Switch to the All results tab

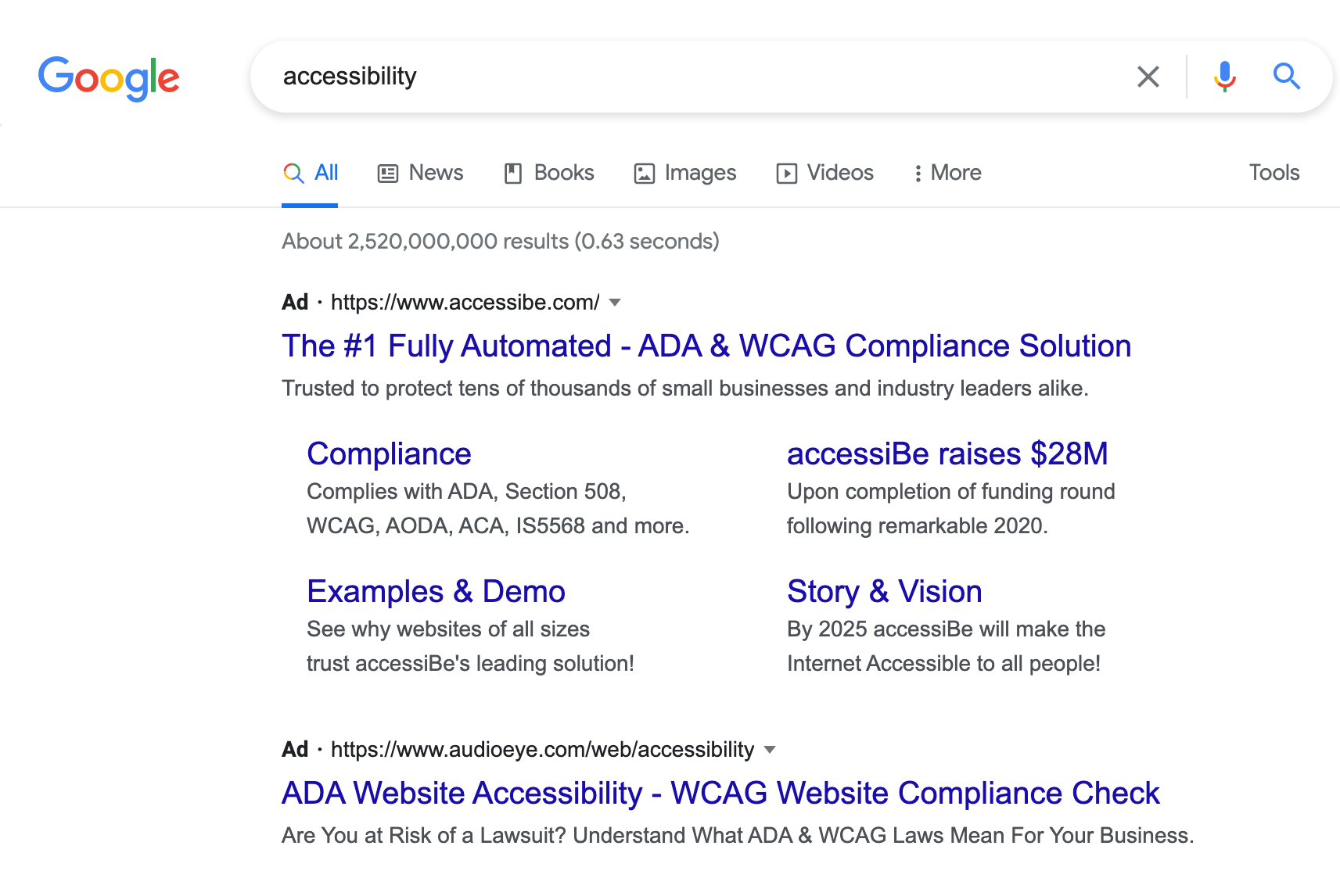(x=311, y=173)
